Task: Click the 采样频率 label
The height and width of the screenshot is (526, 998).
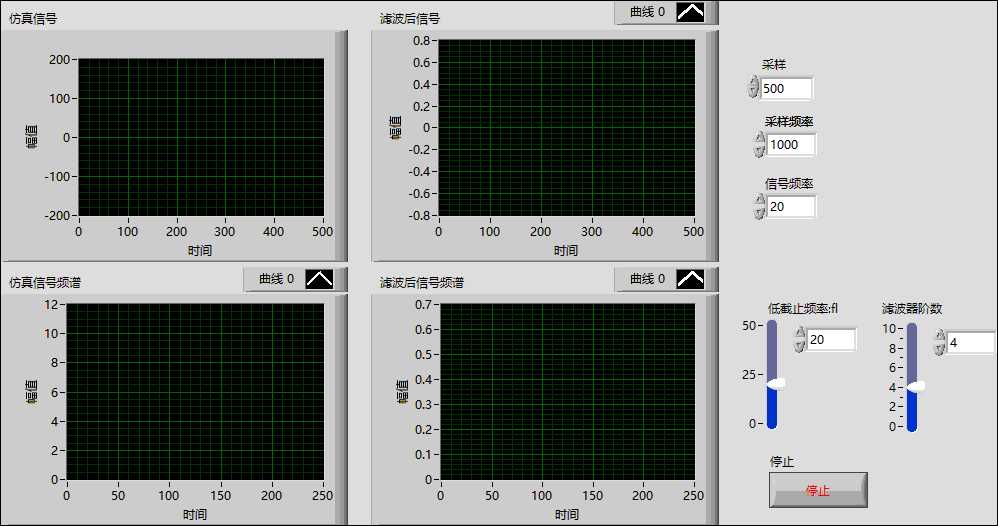Action: [x=789, y=122]
